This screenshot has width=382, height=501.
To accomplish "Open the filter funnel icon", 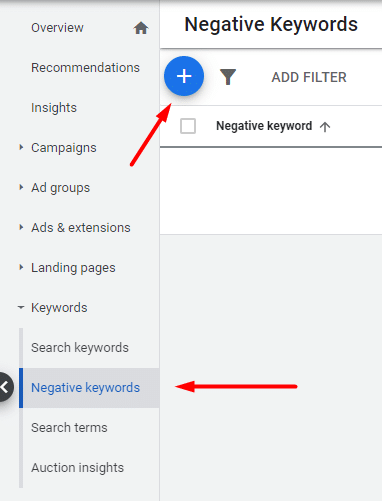I will click(x=228, y=77).
